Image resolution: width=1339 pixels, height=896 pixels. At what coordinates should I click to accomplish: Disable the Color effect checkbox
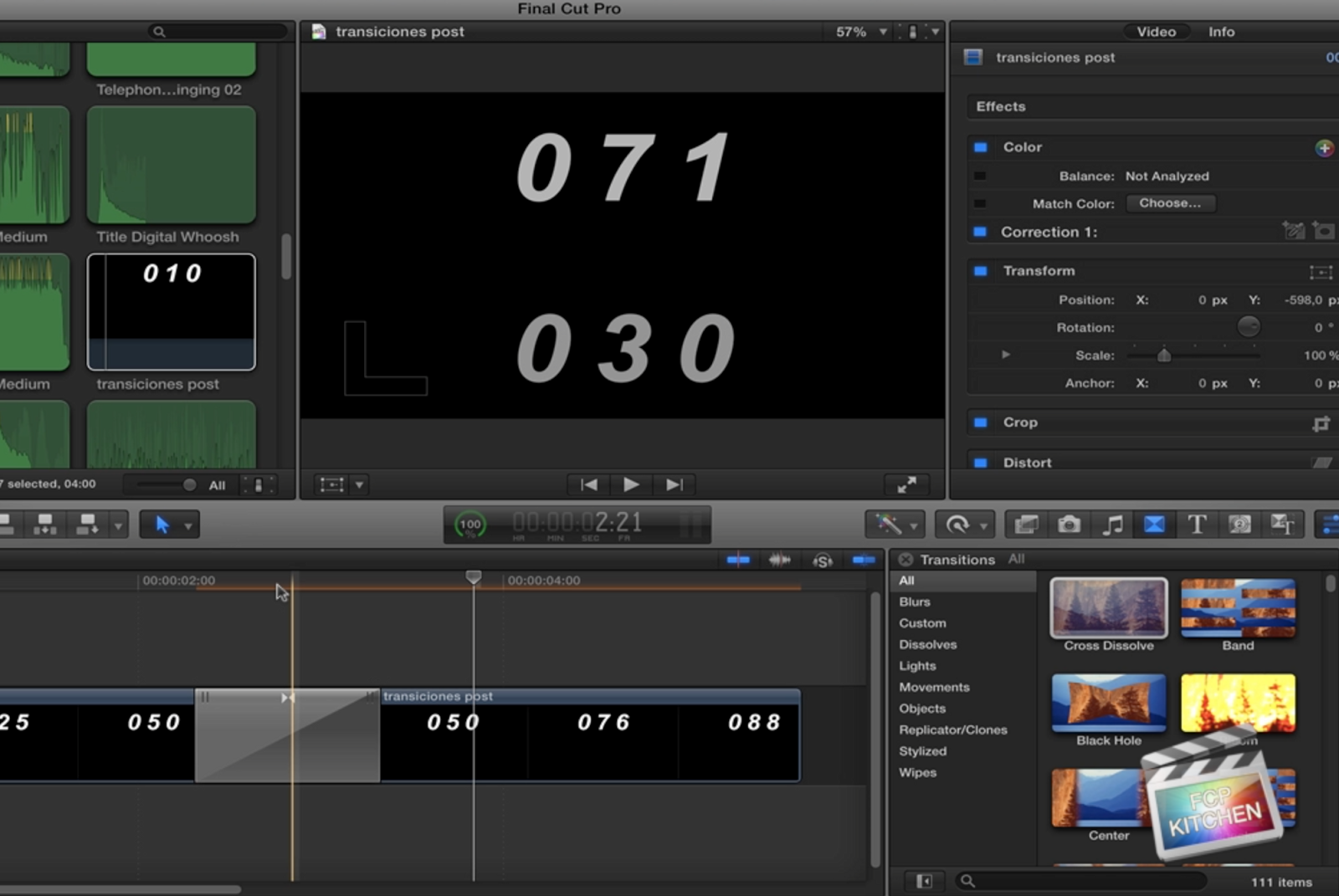980,146
